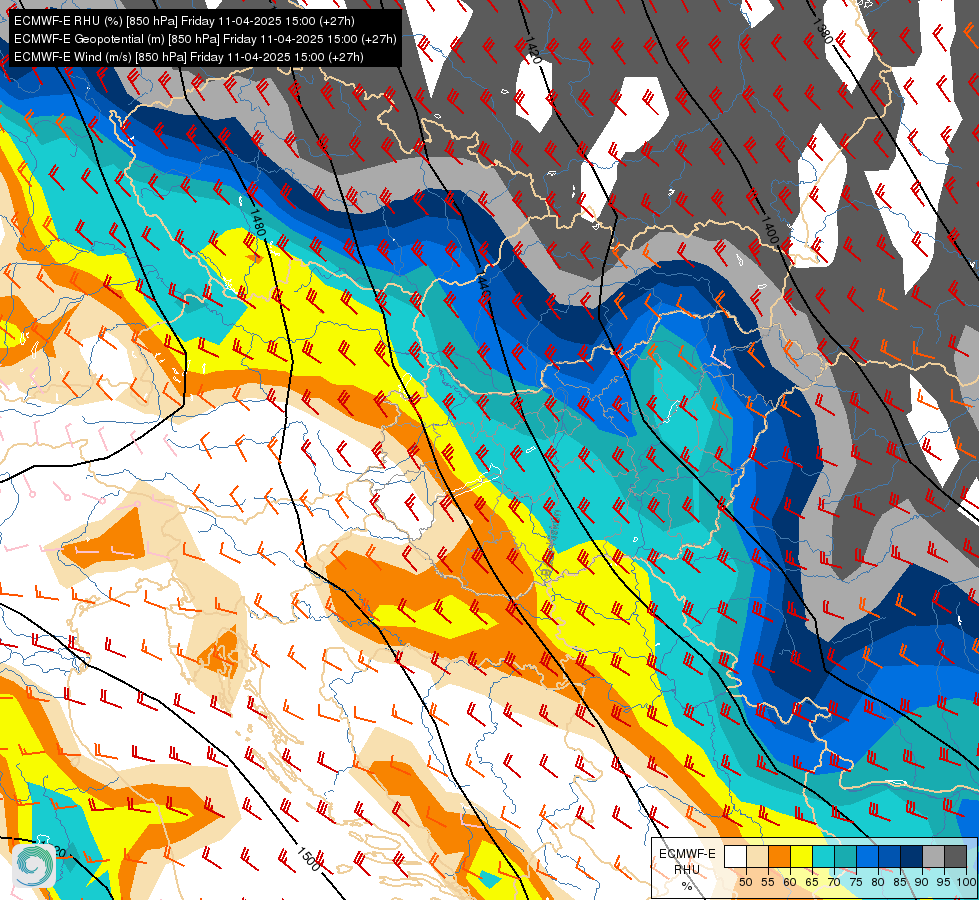979x900 pixels.
Task: Click the 1400 geopotential contour label
Action: (769, 229)
